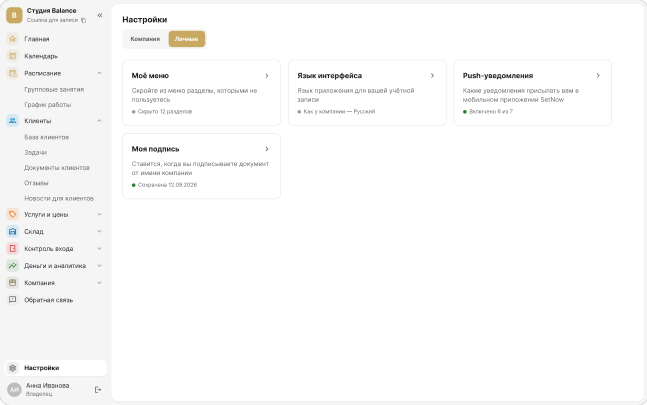Open the Push-уведомления card
647x405 pixels.
click(532, 93)
